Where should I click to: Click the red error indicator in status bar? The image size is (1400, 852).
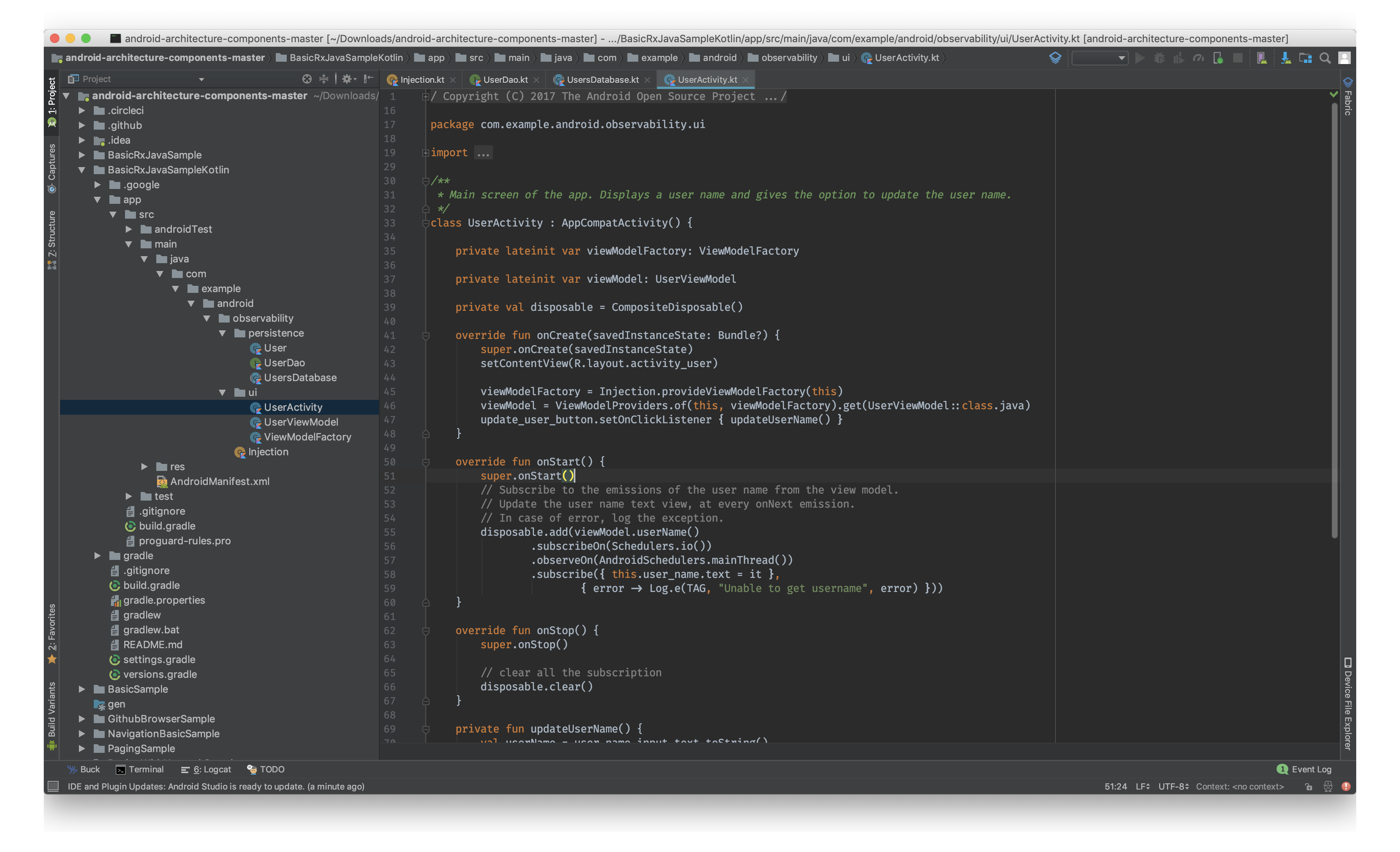tap(1346, 786)
